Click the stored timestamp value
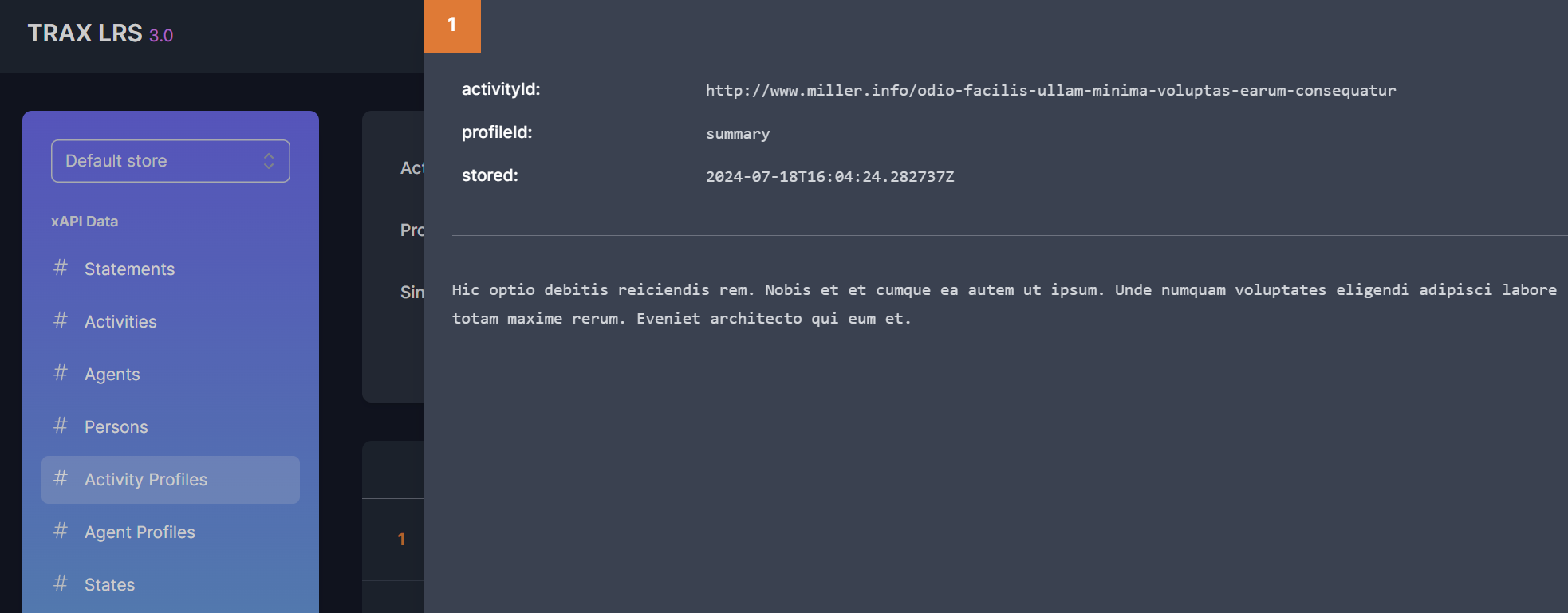The height and width of the screenshot is (613, 1568). coord(829,177)
